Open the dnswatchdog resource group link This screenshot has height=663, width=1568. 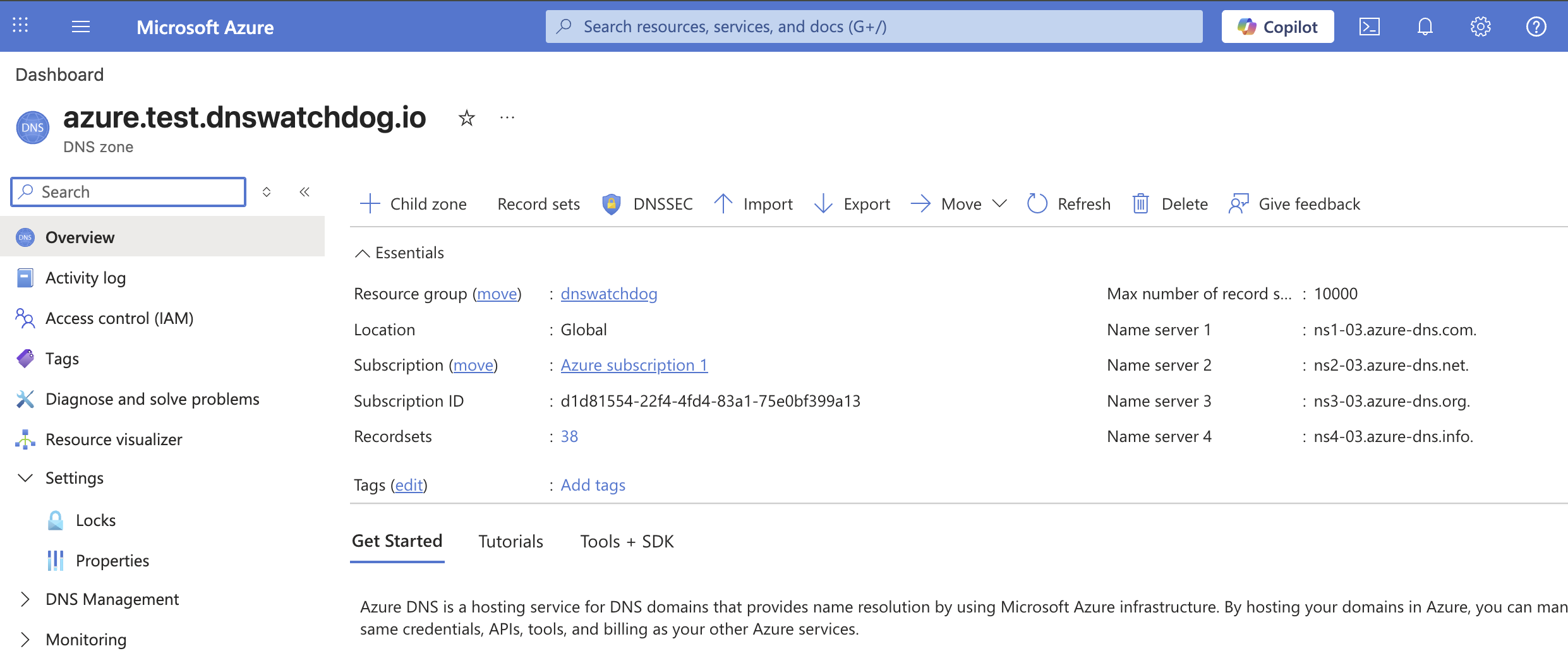click(609, 294)
